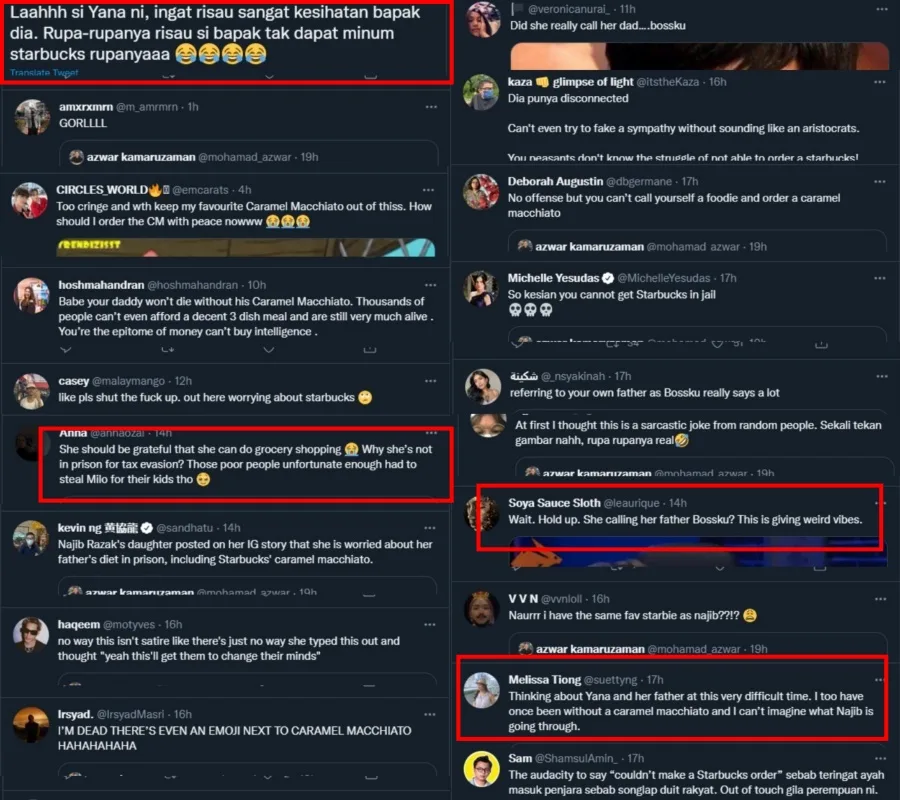This screenshot has width=900, height=800.
Task: Click verified badge next to Michelle Yesudas
Action: (608, 278)
